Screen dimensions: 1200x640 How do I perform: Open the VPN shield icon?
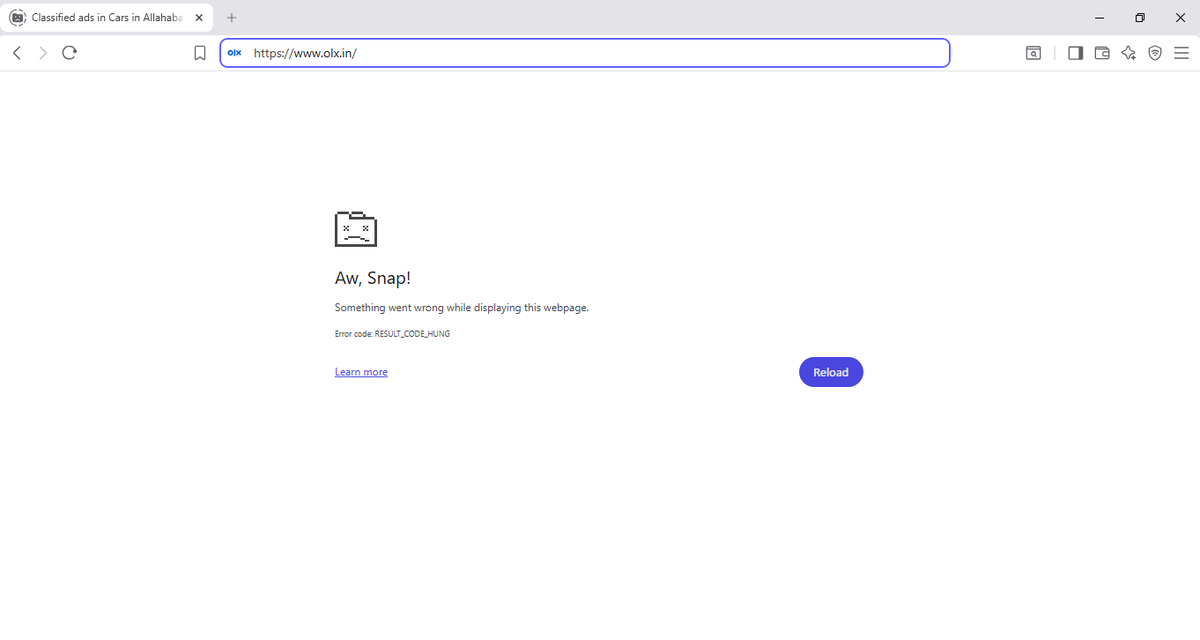point(1155,53)
